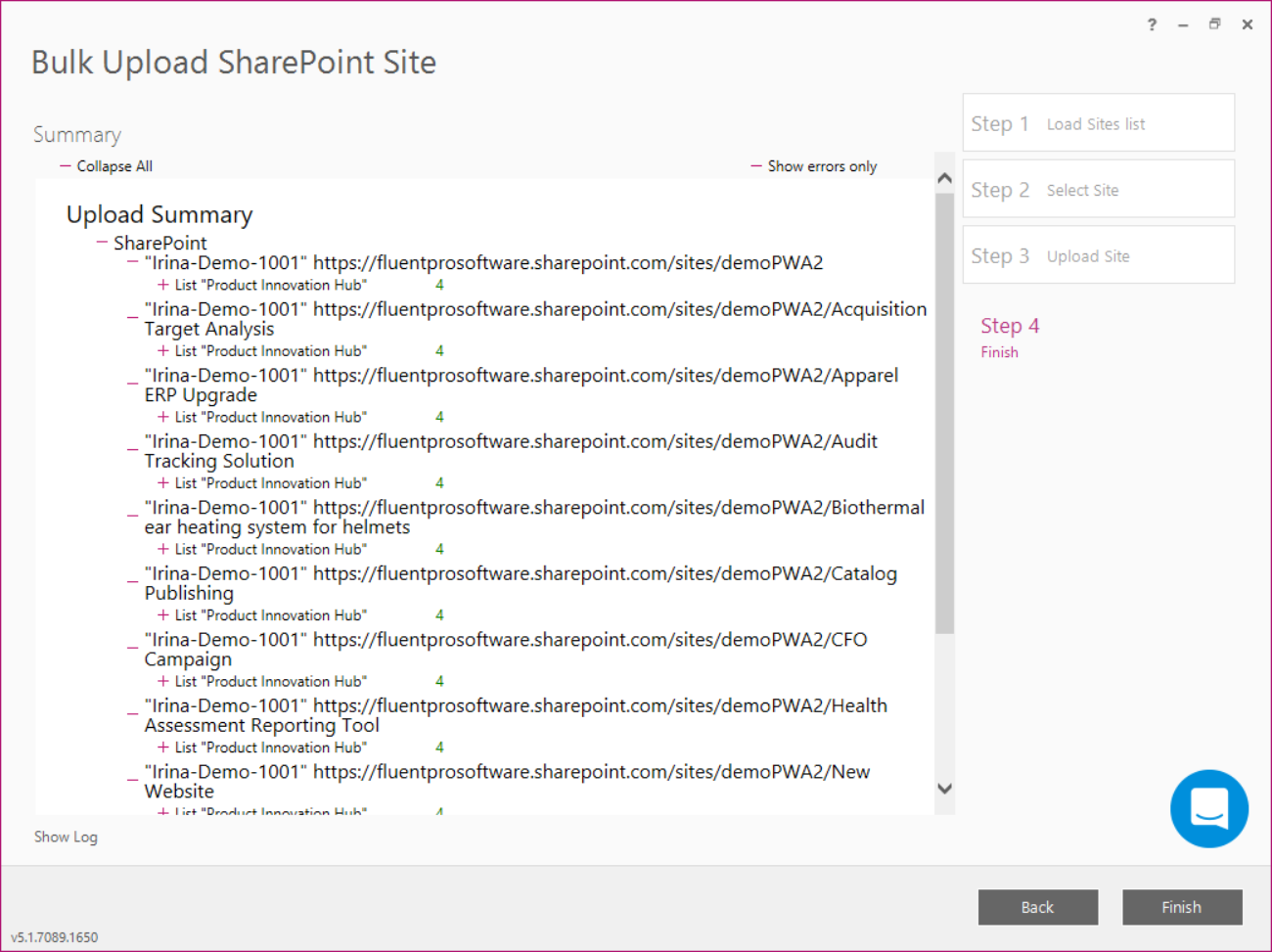This screenshot has width=1272, height=952.
Task: Click count 4 beside Catalog Publishing's list
Action: (439, 614)
